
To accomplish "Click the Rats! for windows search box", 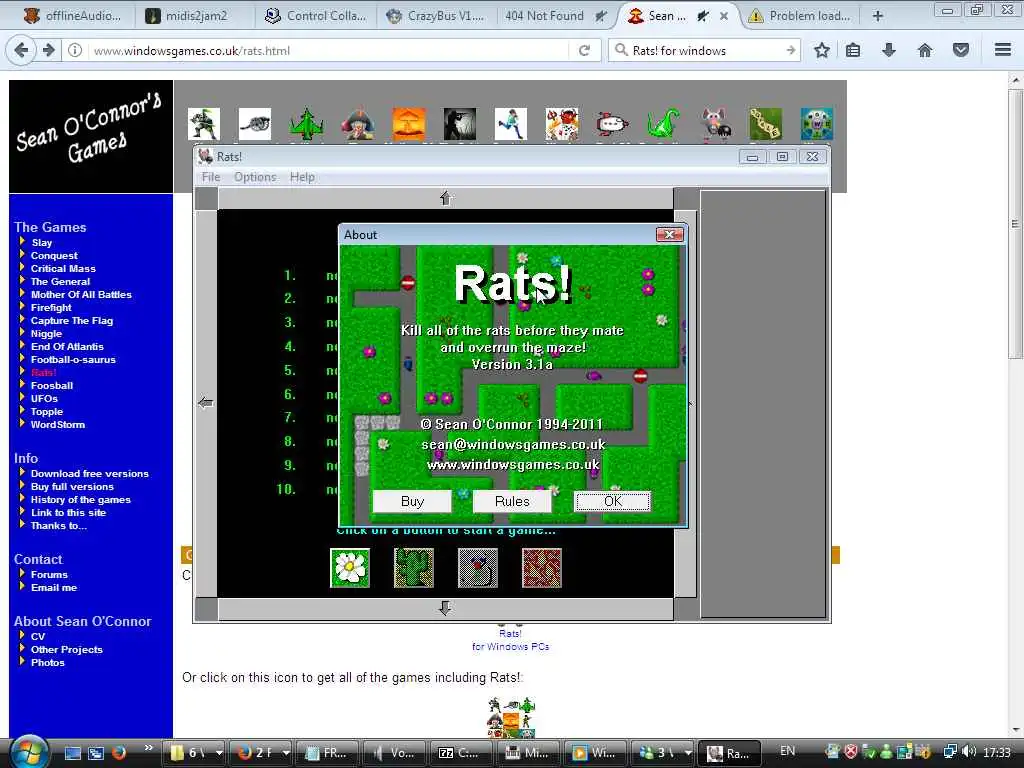I will 704,50.
